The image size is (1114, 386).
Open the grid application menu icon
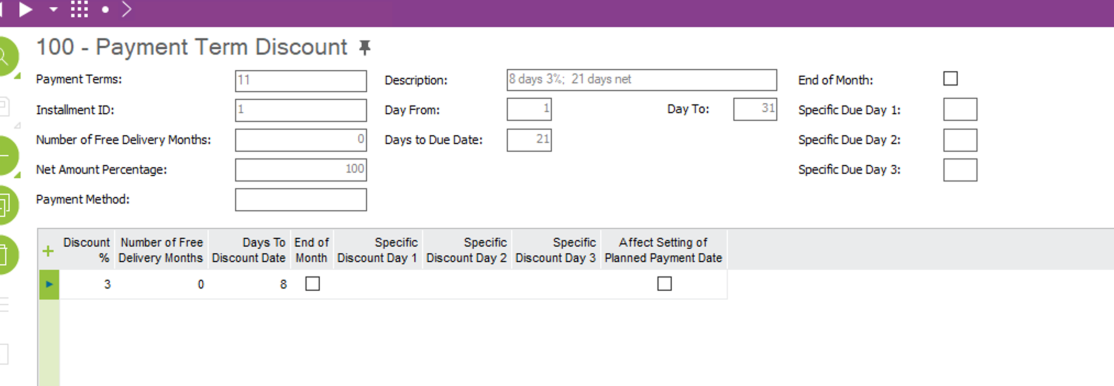tap(80, 9)
